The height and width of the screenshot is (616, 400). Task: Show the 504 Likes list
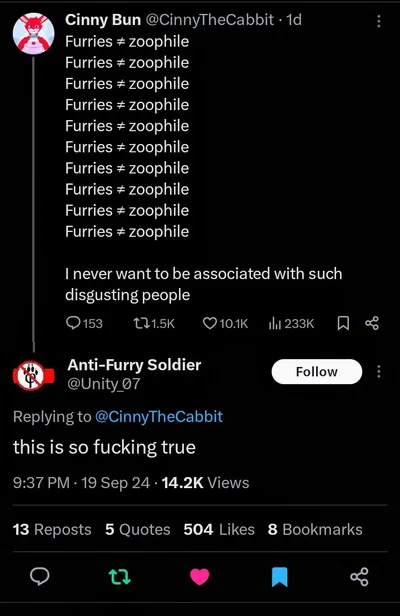point(219,529)
